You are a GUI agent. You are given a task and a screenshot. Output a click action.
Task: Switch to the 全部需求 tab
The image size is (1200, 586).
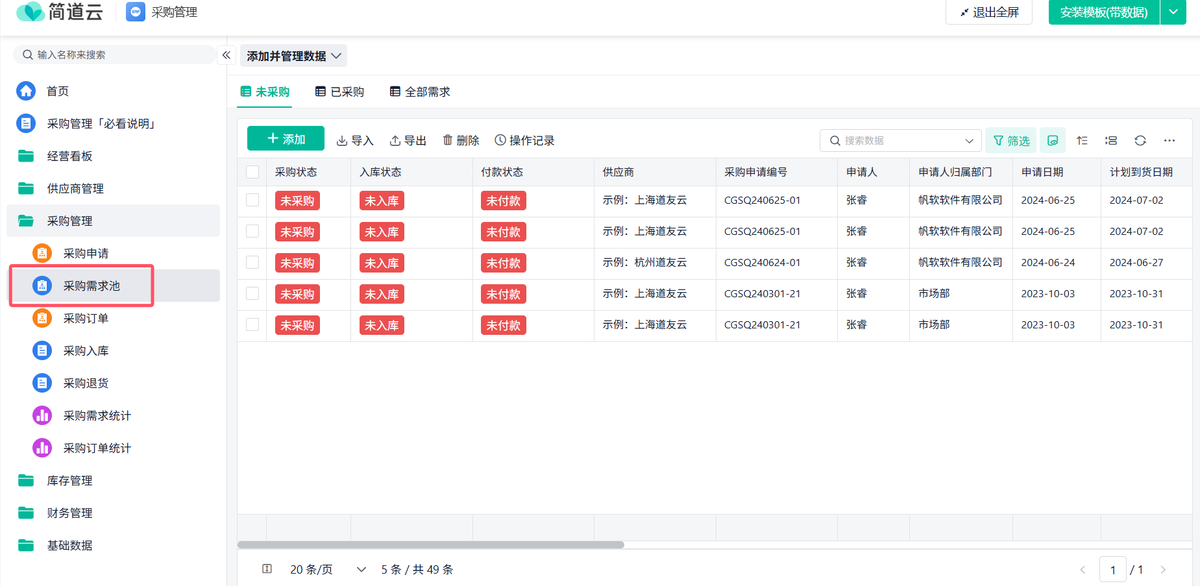click(420, 92)
